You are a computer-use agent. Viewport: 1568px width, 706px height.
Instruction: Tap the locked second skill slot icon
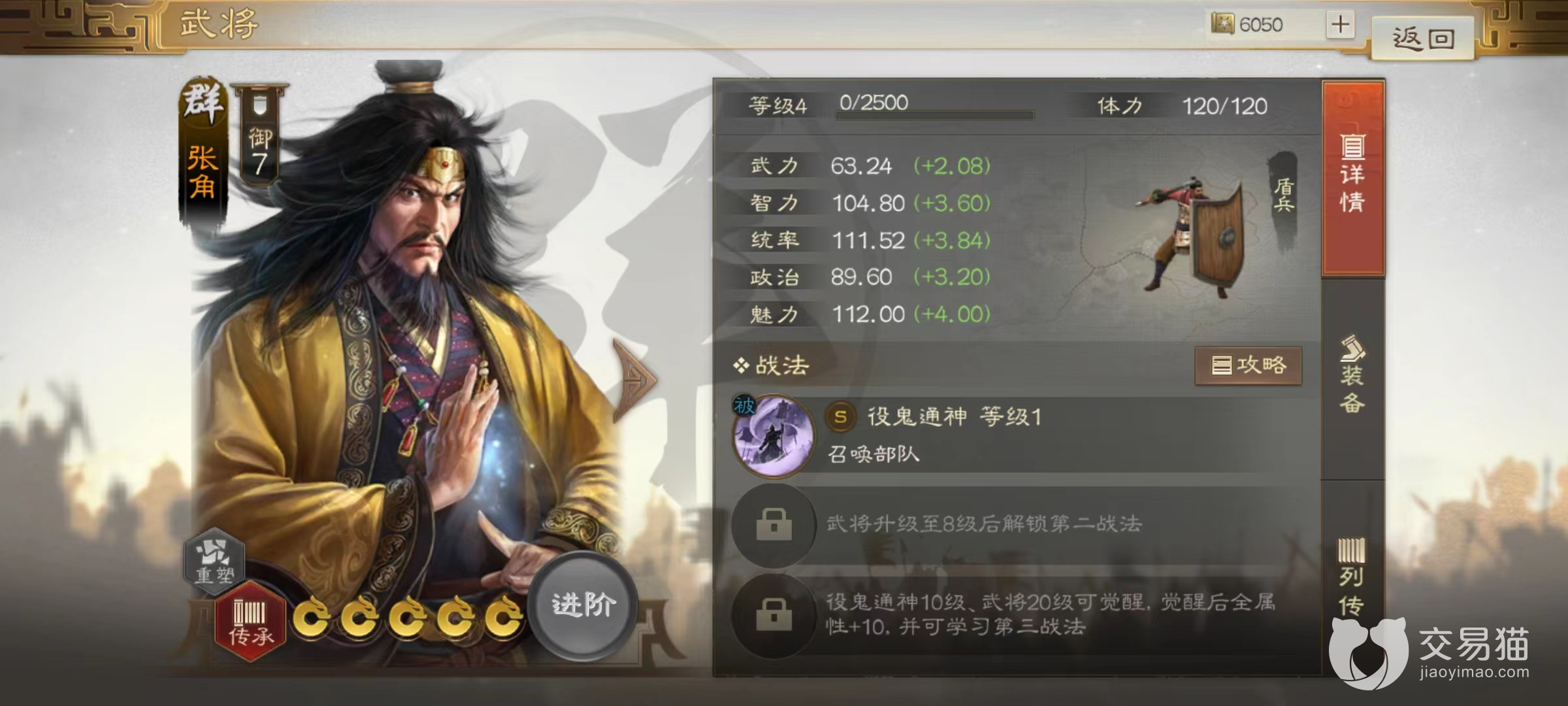774,524
